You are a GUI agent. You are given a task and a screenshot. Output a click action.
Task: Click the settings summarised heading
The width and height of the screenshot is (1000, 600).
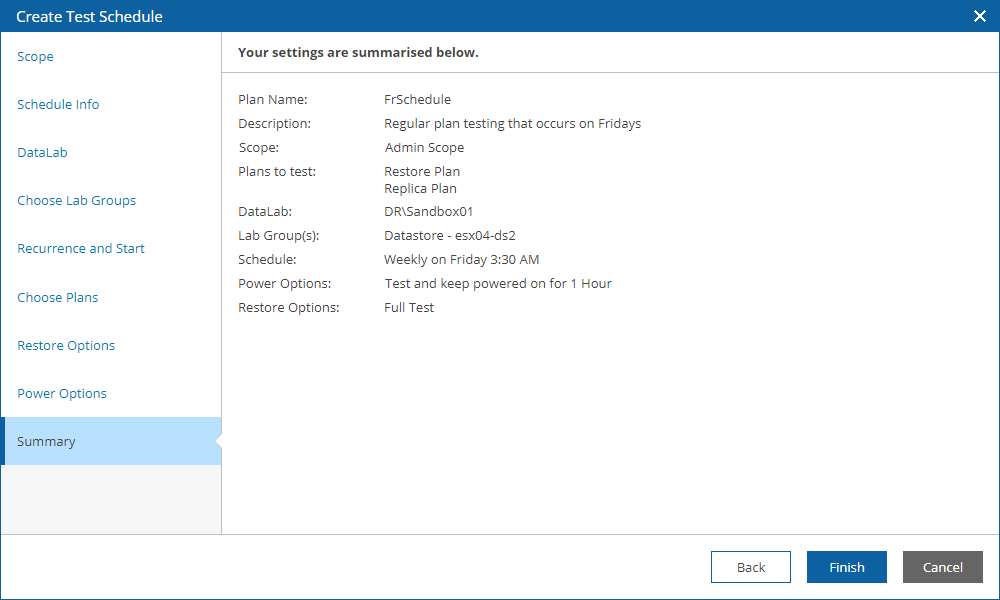[x=358, y=52]
